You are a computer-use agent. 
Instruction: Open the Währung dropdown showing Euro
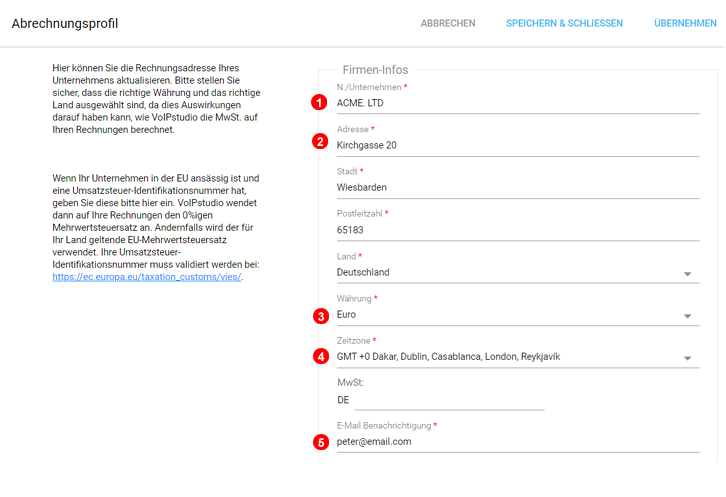click(x=518, y=315)
